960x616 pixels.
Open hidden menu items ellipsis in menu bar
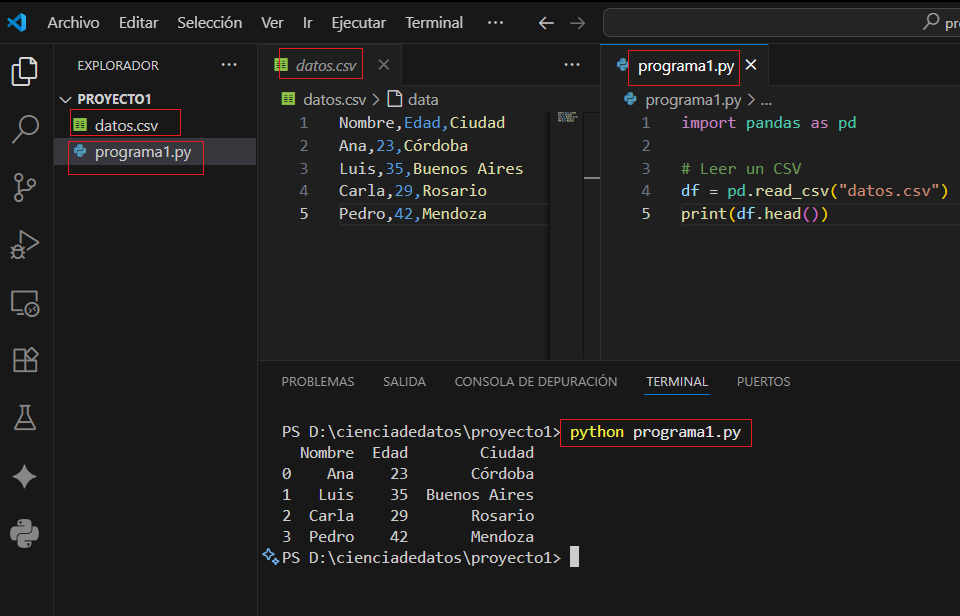[x=495, y=22]
